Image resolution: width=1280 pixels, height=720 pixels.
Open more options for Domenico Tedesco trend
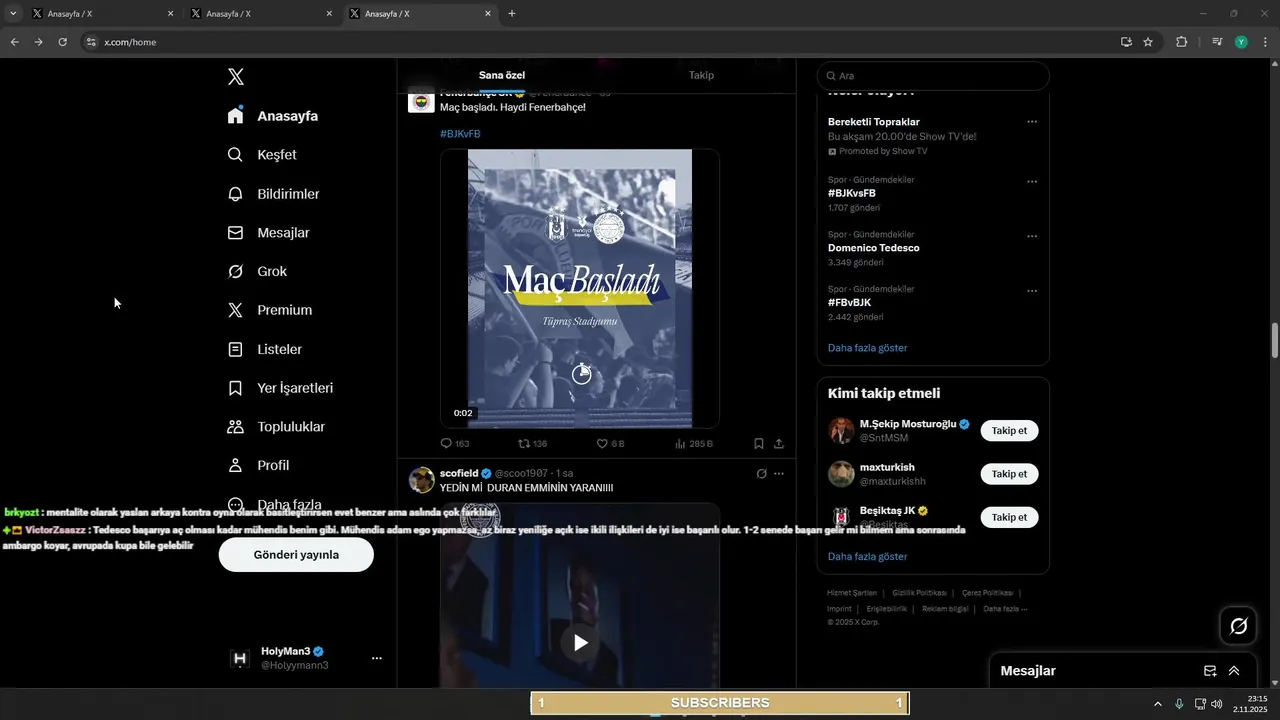tap(1032, 236)
